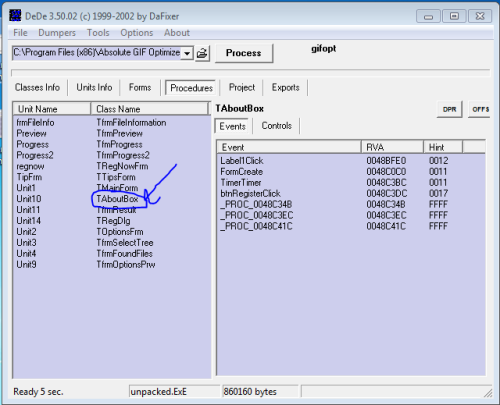Open the Exports tab
500x405 pixels.
tap(286, 87)
